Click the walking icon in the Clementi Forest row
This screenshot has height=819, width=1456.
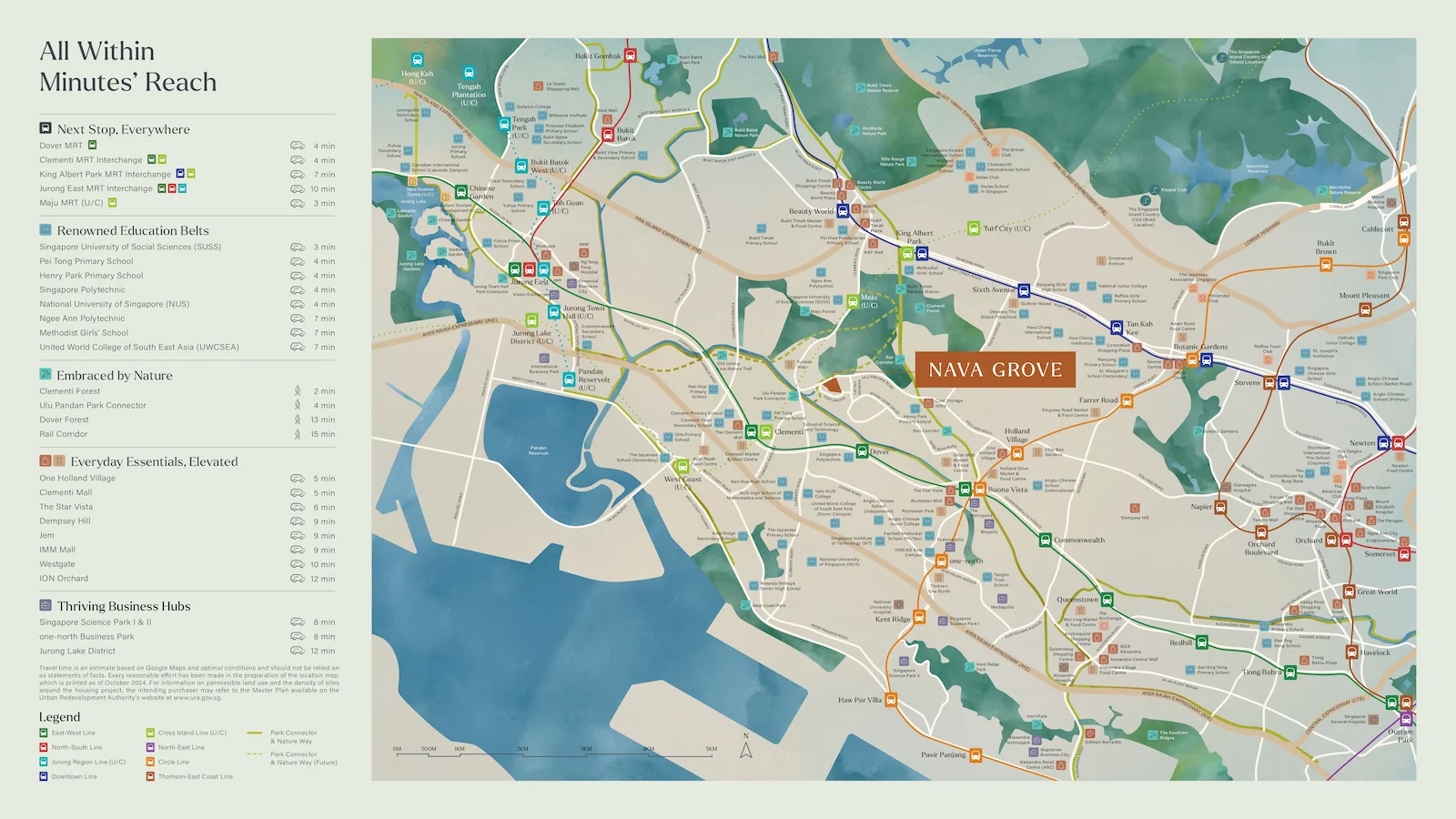297,391
